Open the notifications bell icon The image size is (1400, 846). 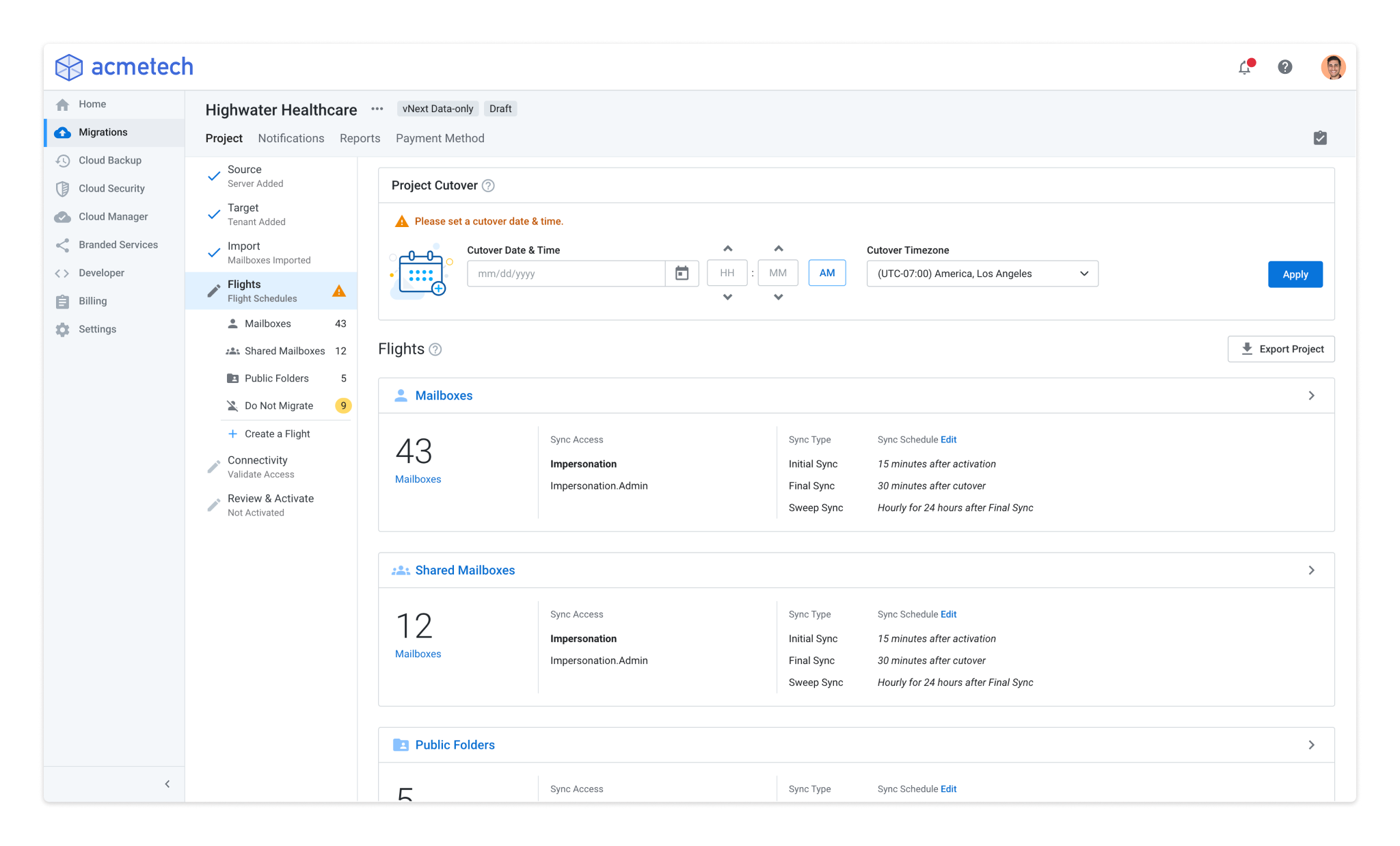point(1244,67)
